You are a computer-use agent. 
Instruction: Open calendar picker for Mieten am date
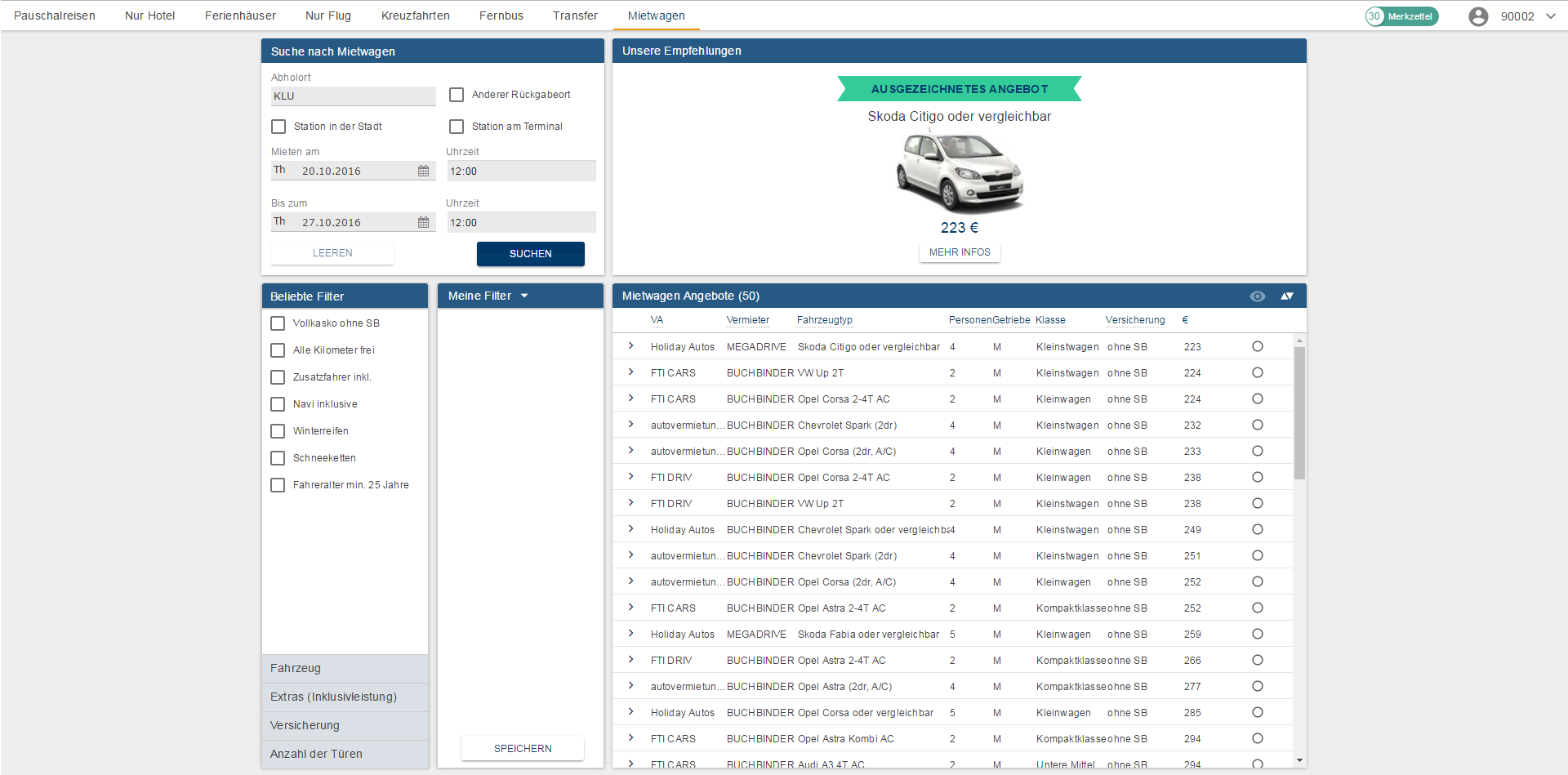423,171
